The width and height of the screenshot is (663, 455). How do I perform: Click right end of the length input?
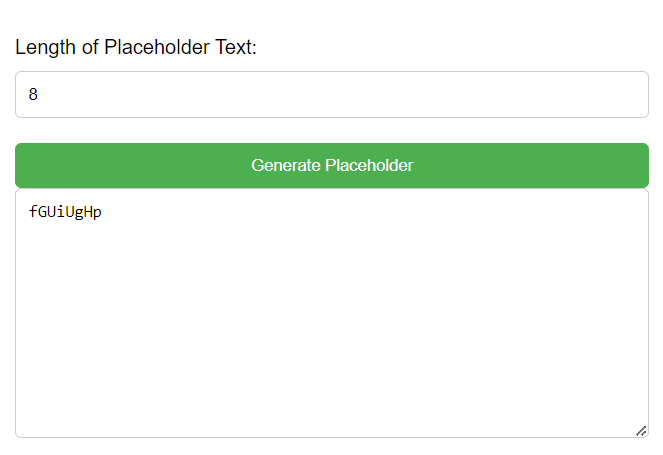click(x=630, y=94)
